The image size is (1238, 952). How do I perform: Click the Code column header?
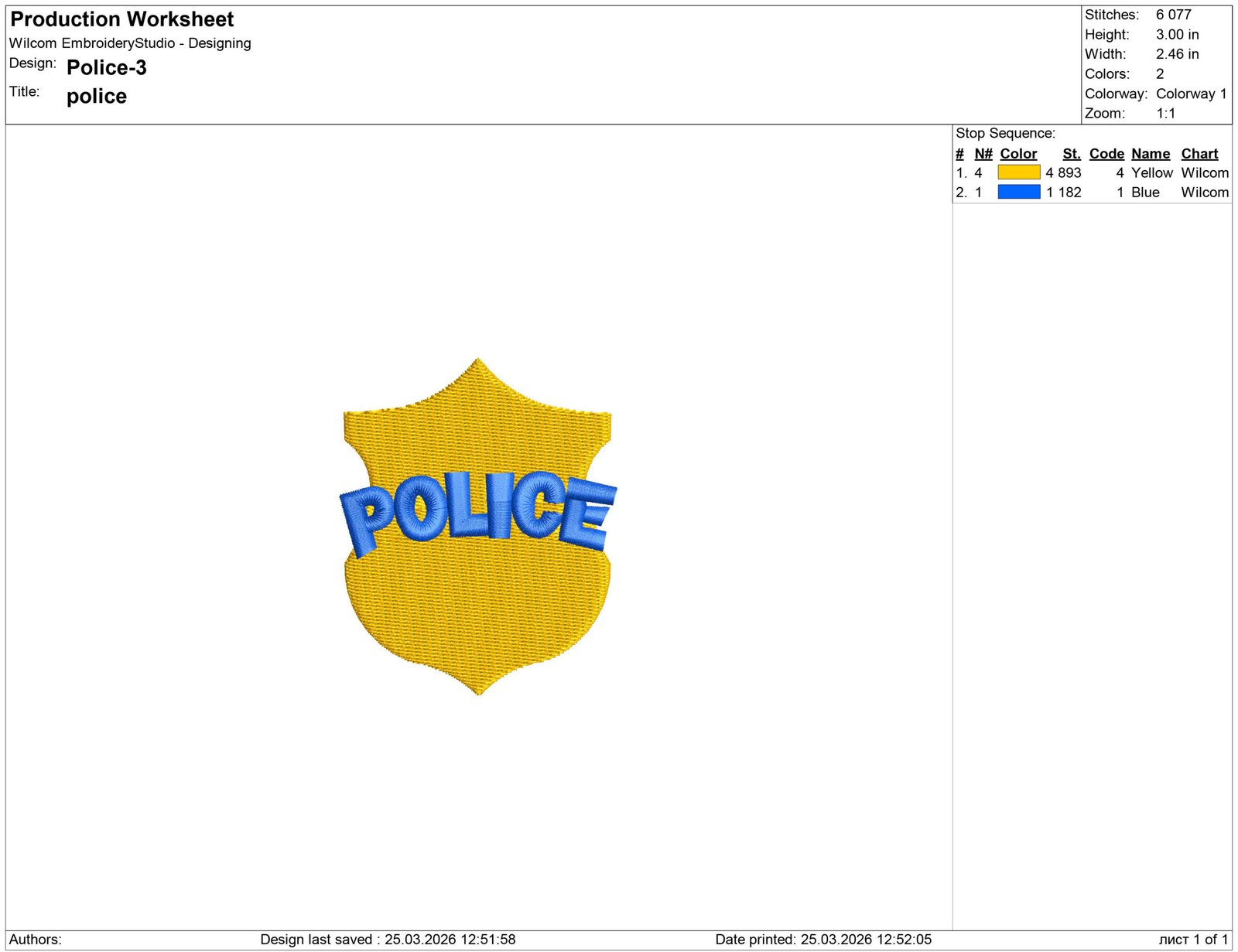tap(1106, 154)
